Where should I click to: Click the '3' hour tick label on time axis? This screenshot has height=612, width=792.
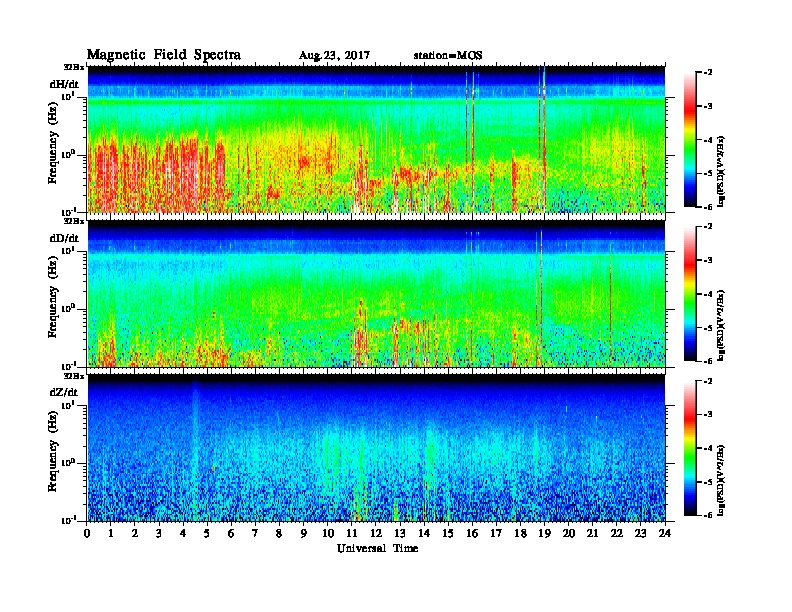pos(159,534)
